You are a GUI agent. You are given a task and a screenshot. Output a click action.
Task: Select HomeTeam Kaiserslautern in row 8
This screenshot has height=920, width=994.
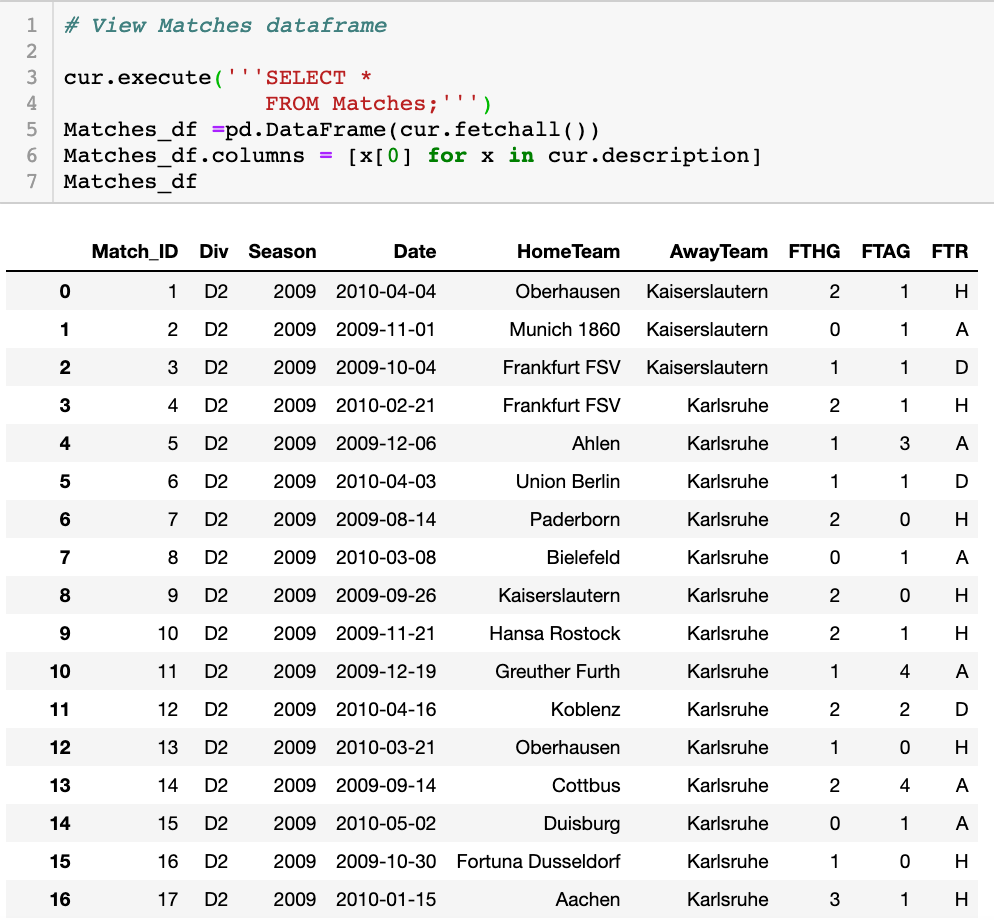(x=559, y=596)
